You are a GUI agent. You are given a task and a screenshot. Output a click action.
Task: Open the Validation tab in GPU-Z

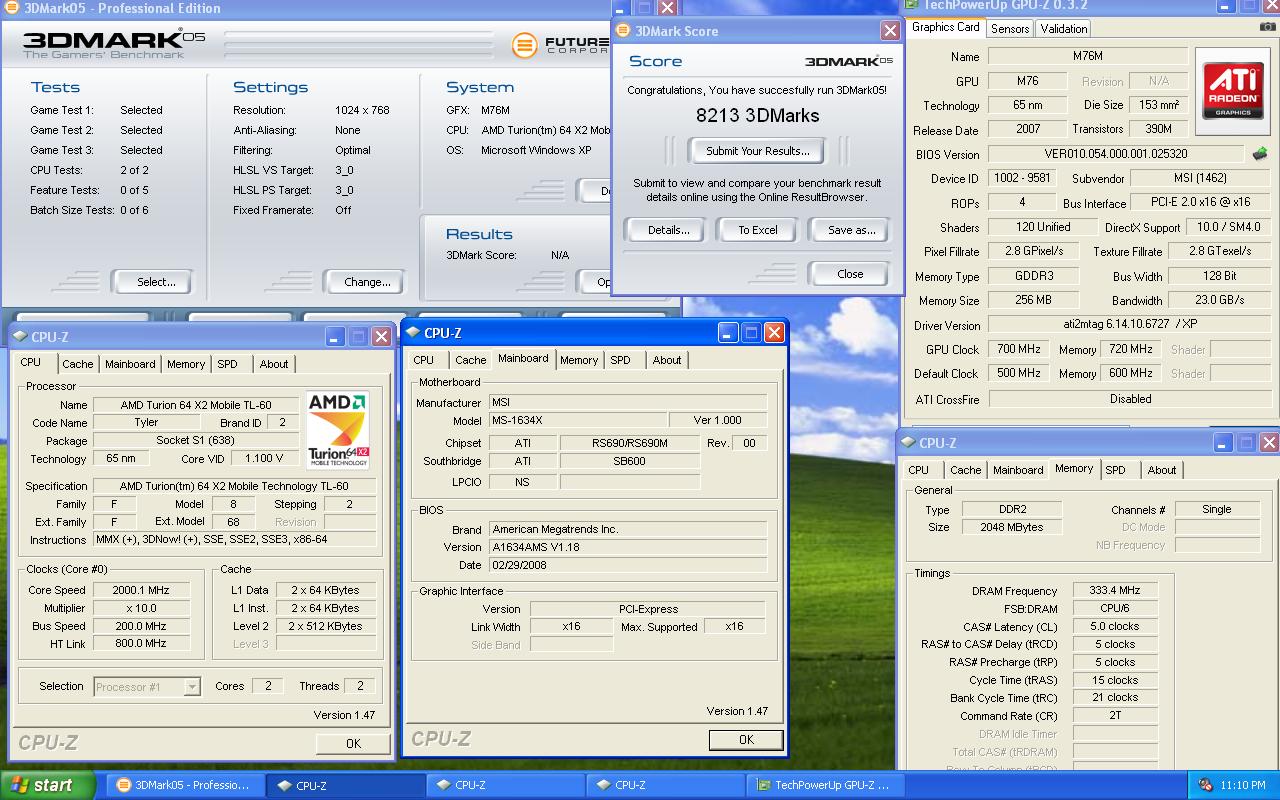point(1064,29)
